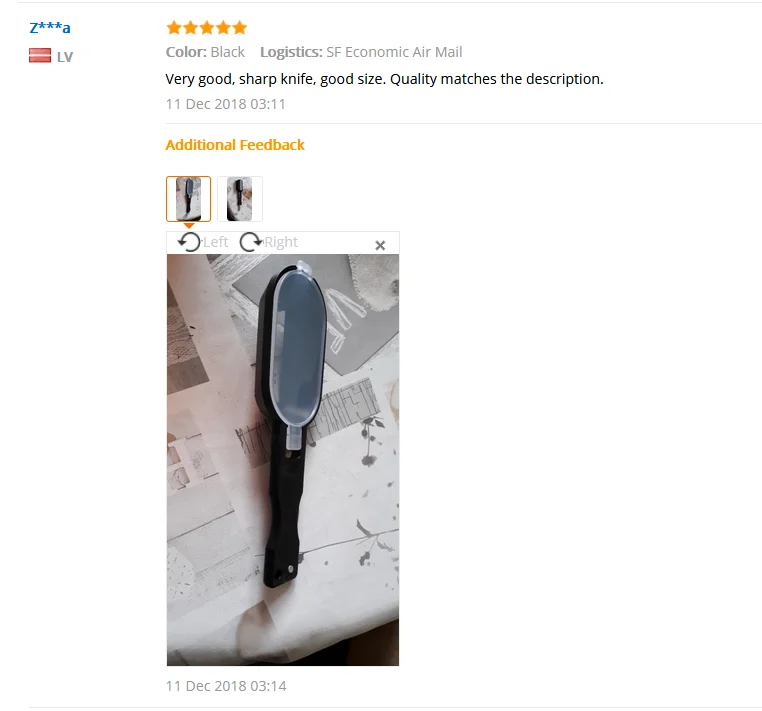This screenshot has height=711, width=762.
Task: Click the review date 11 Dec 2018 03:11
Action: [x=225, y=104]
